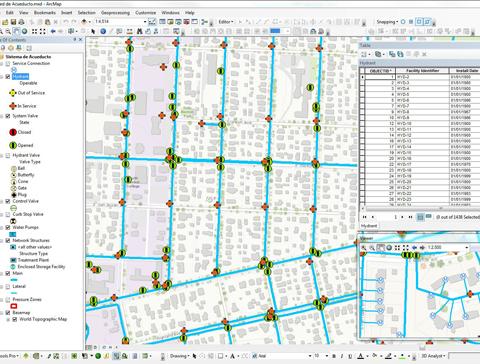Screen dimensions: 480x364
Task: Open the Drawing dropdown menu
Action: click(179, 356)
